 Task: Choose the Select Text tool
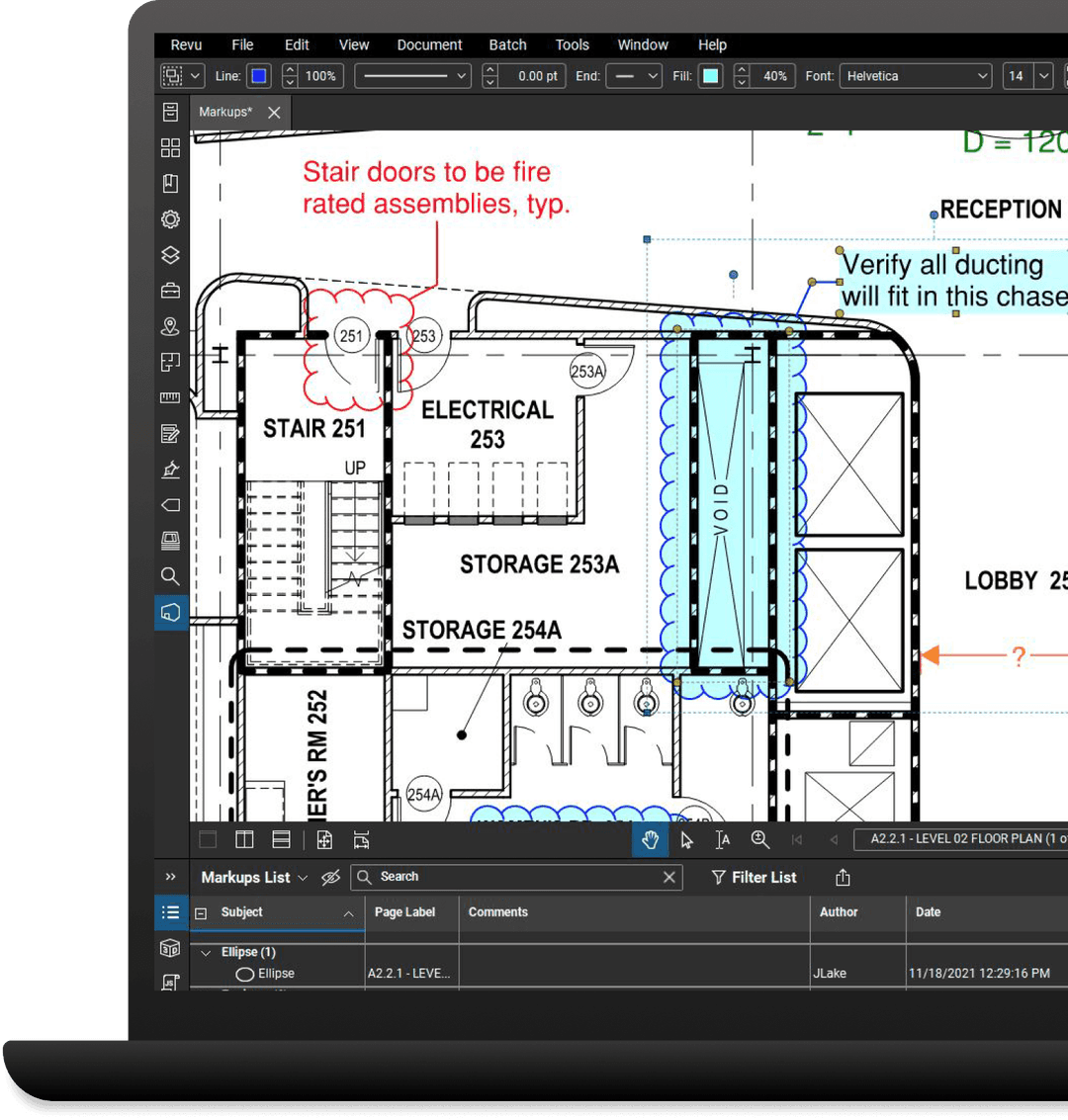coord(723,840)
